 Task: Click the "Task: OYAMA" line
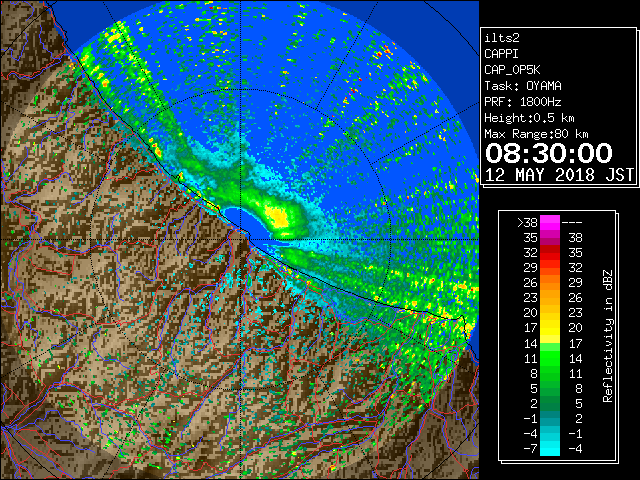coord(523,86)
